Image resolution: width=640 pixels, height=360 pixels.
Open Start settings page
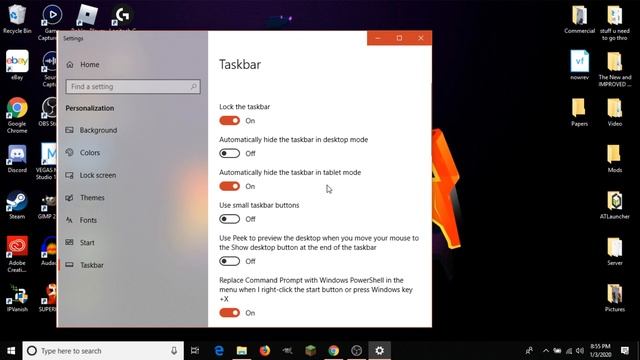(x=80, y=242)
